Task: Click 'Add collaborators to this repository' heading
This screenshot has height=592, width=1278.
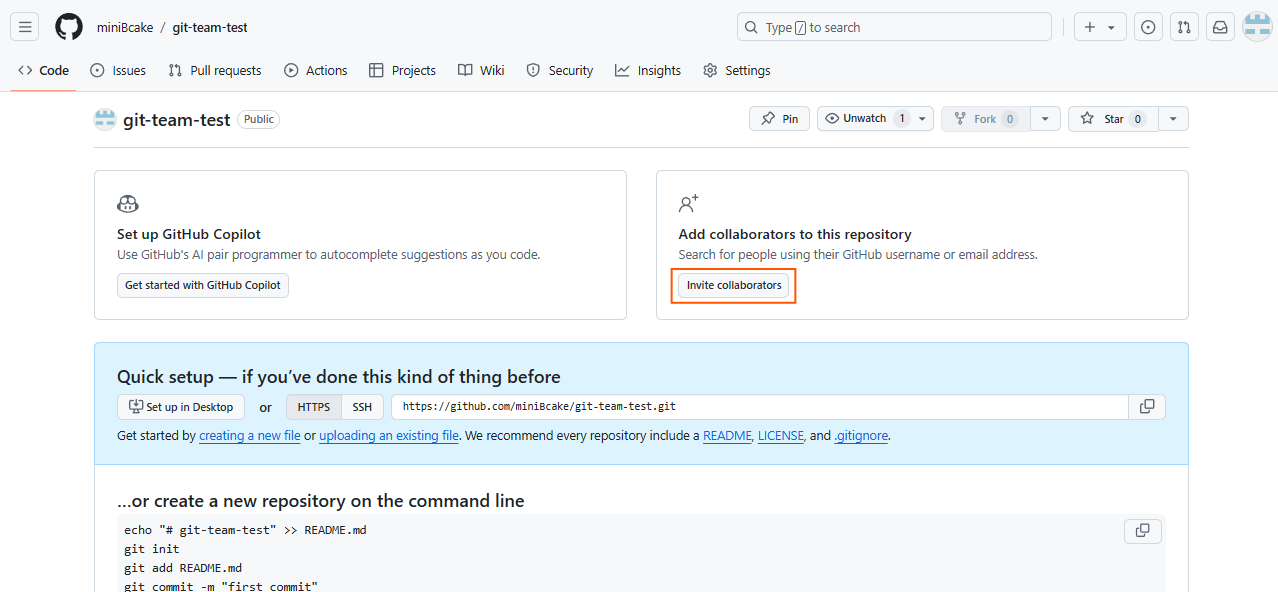Action: [x=795, y=234]
